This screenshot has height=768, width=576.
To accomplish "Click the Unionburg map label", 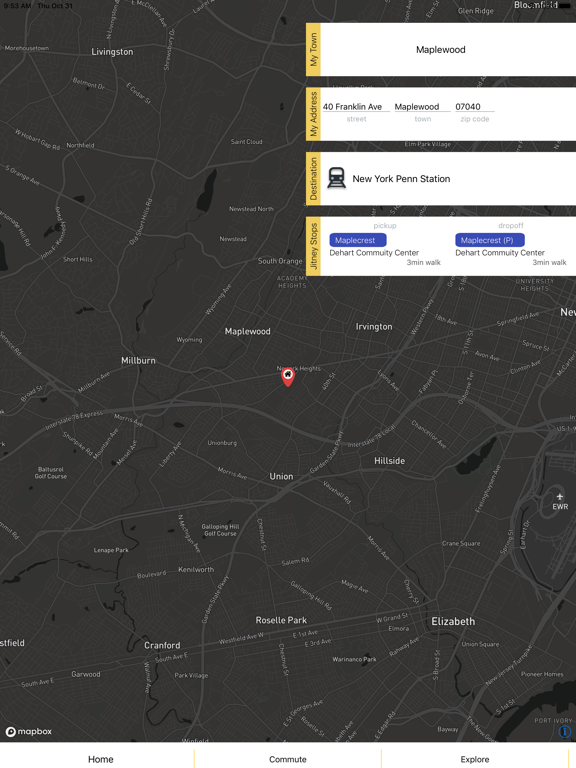I will point(222,443).
